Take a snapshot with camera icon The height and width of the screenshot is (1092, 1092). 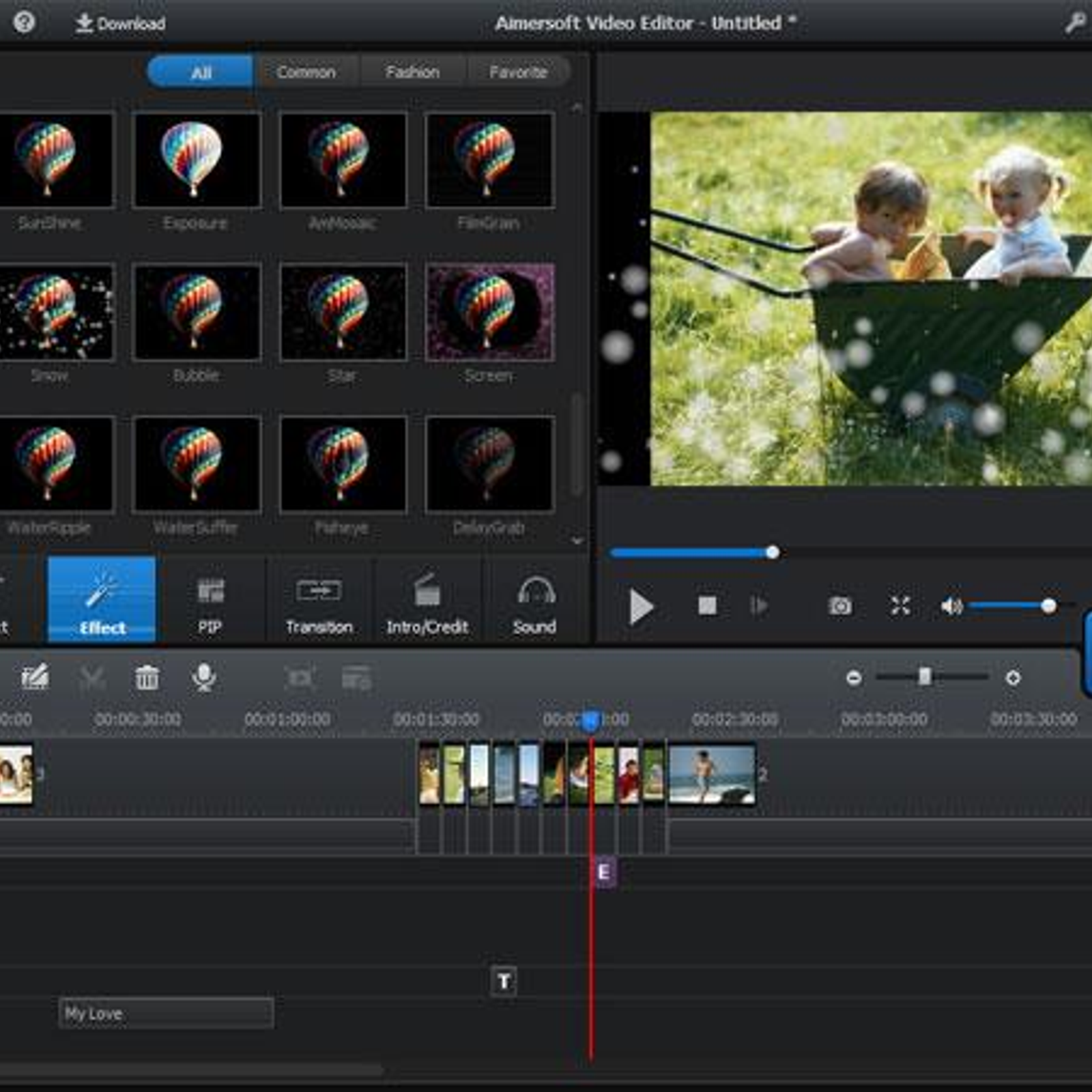tap(840, 605)
